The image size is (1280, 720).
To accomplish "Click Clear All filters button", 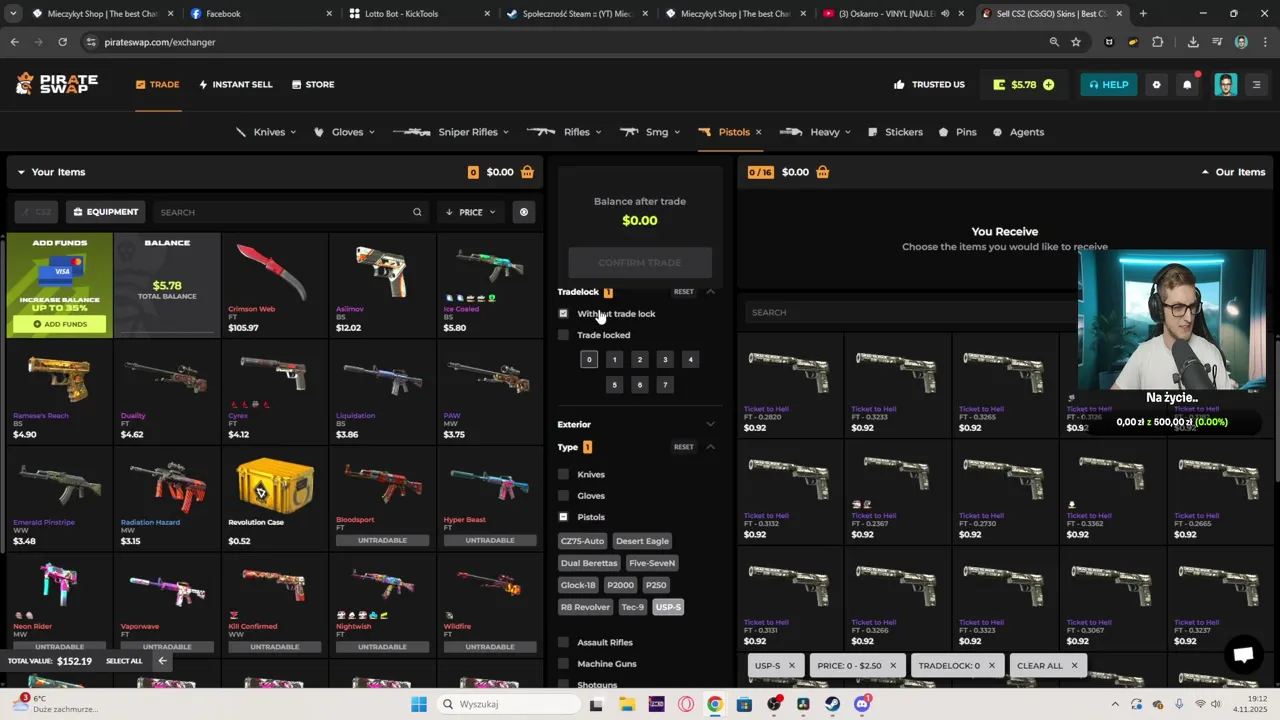I will (1048, 665).
